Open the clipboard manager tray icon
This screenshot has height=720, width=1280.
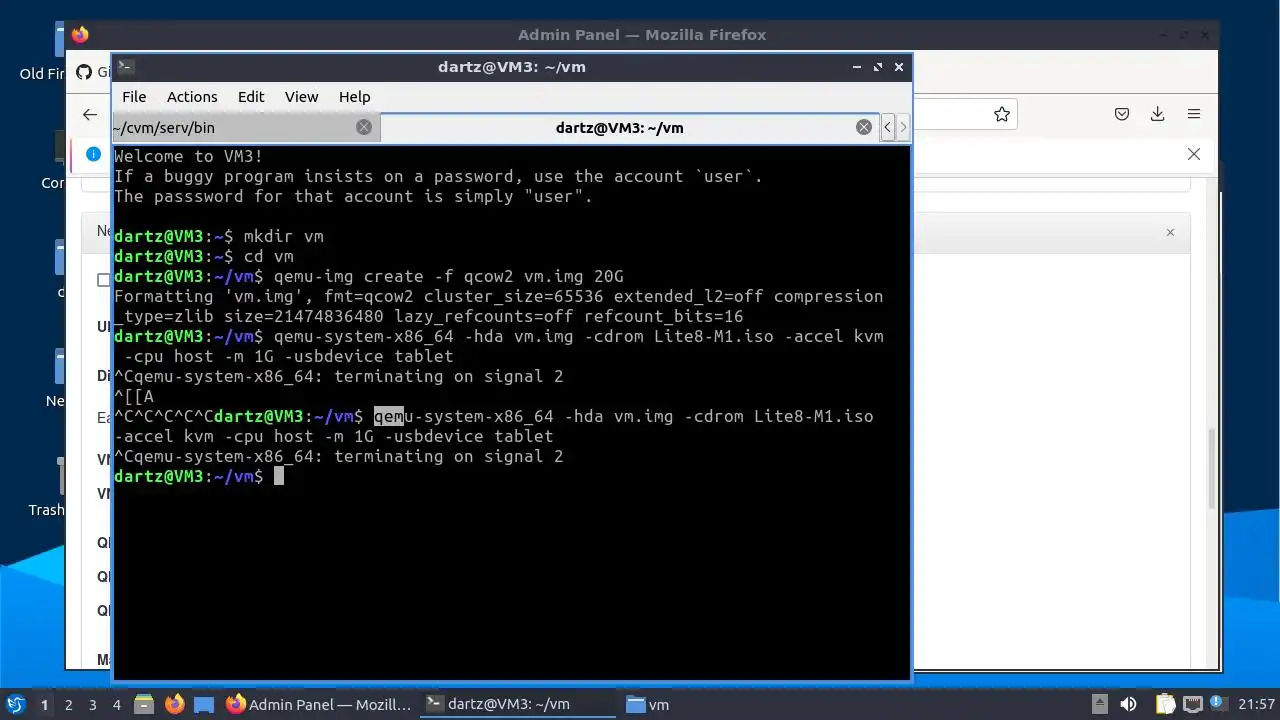(1165, 704)
